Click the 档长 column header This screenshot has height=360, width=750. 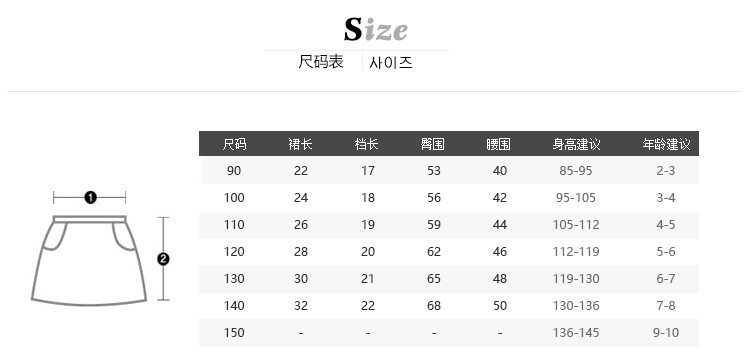(367, 144)
